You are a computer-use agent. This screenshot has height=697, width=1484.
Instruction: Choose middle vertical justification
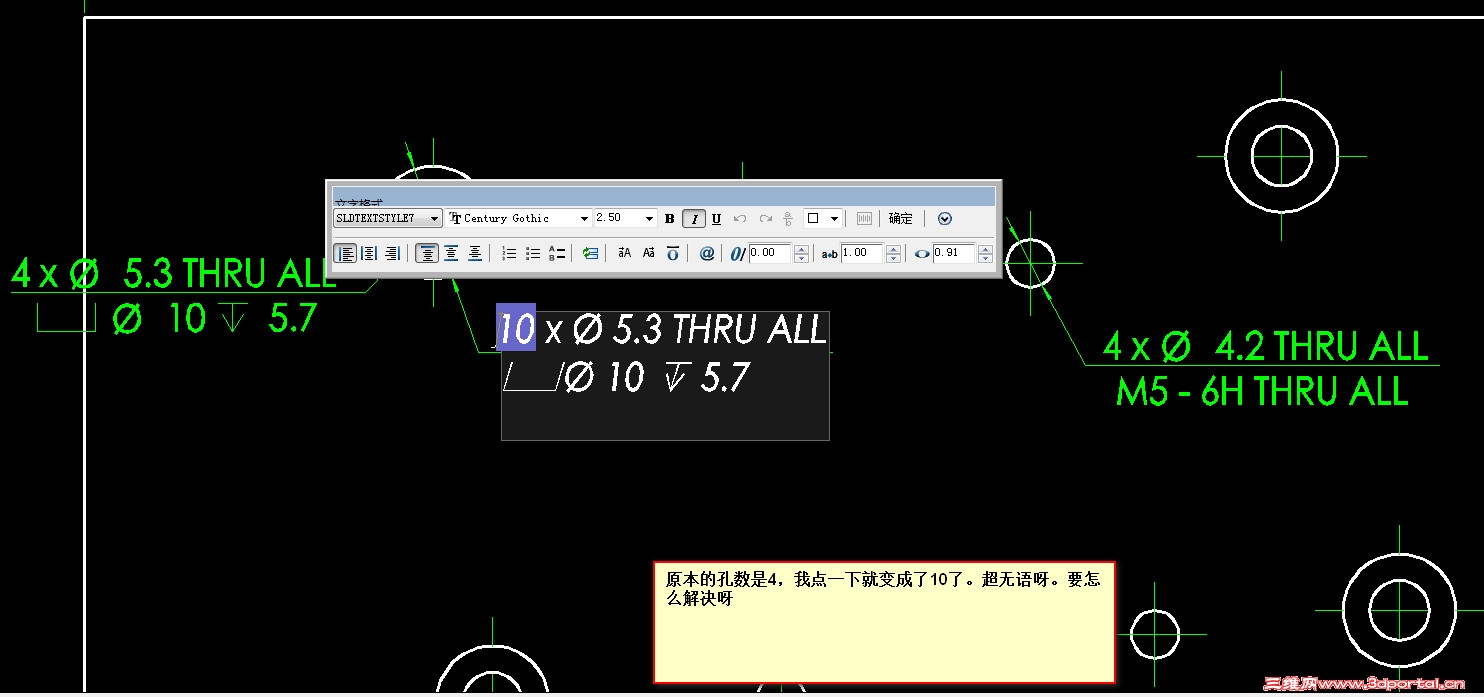(451, 253)
